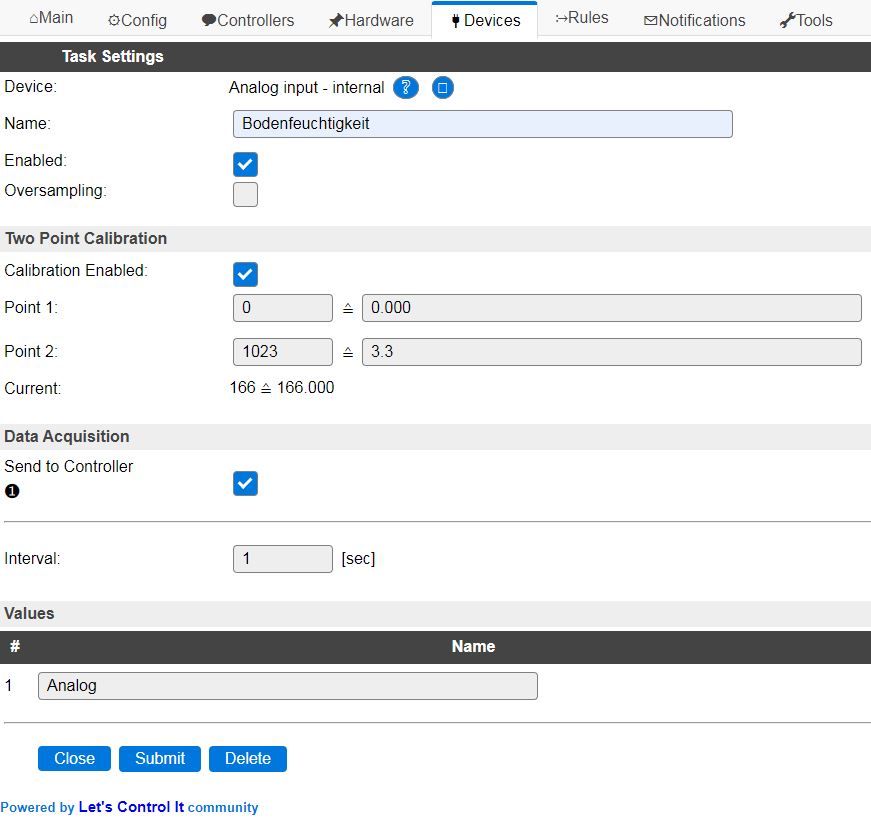871x820 pixels.
Task: Click the Name field containing Bodenfeuchtigkeit
Action: click(x=482, y=124)
